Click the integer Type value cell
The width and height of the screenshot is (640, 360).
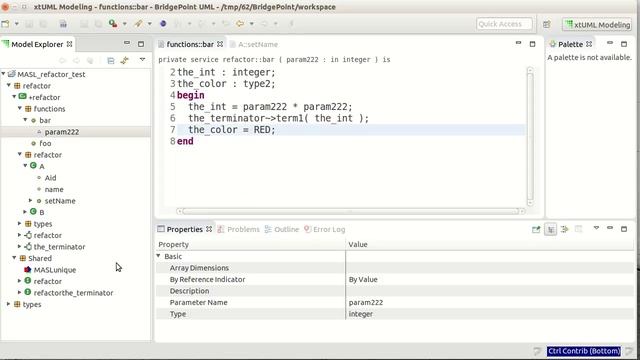490,314
